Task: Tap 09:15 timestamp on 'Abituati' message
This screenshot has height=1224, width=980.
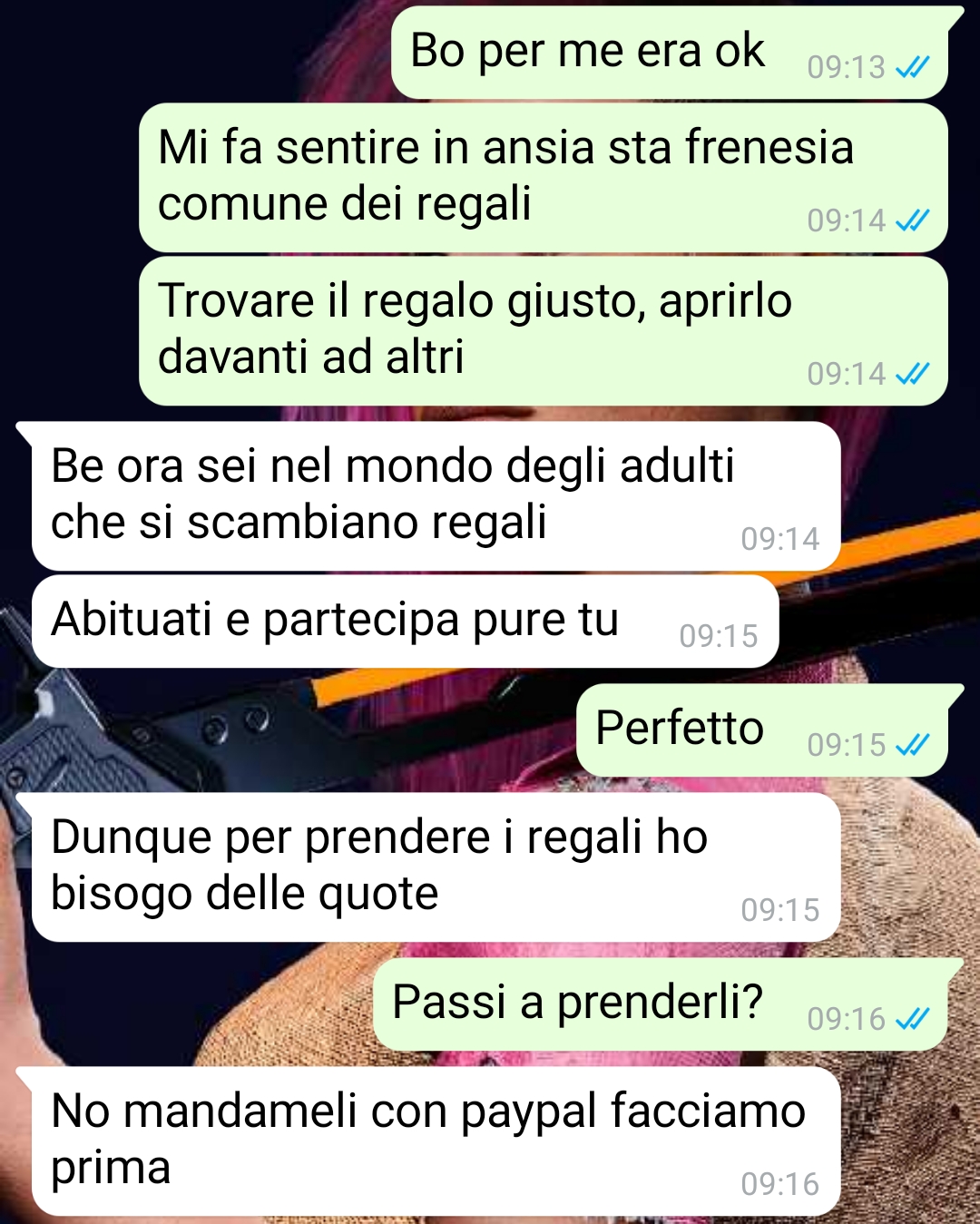Action: (718, 636)
